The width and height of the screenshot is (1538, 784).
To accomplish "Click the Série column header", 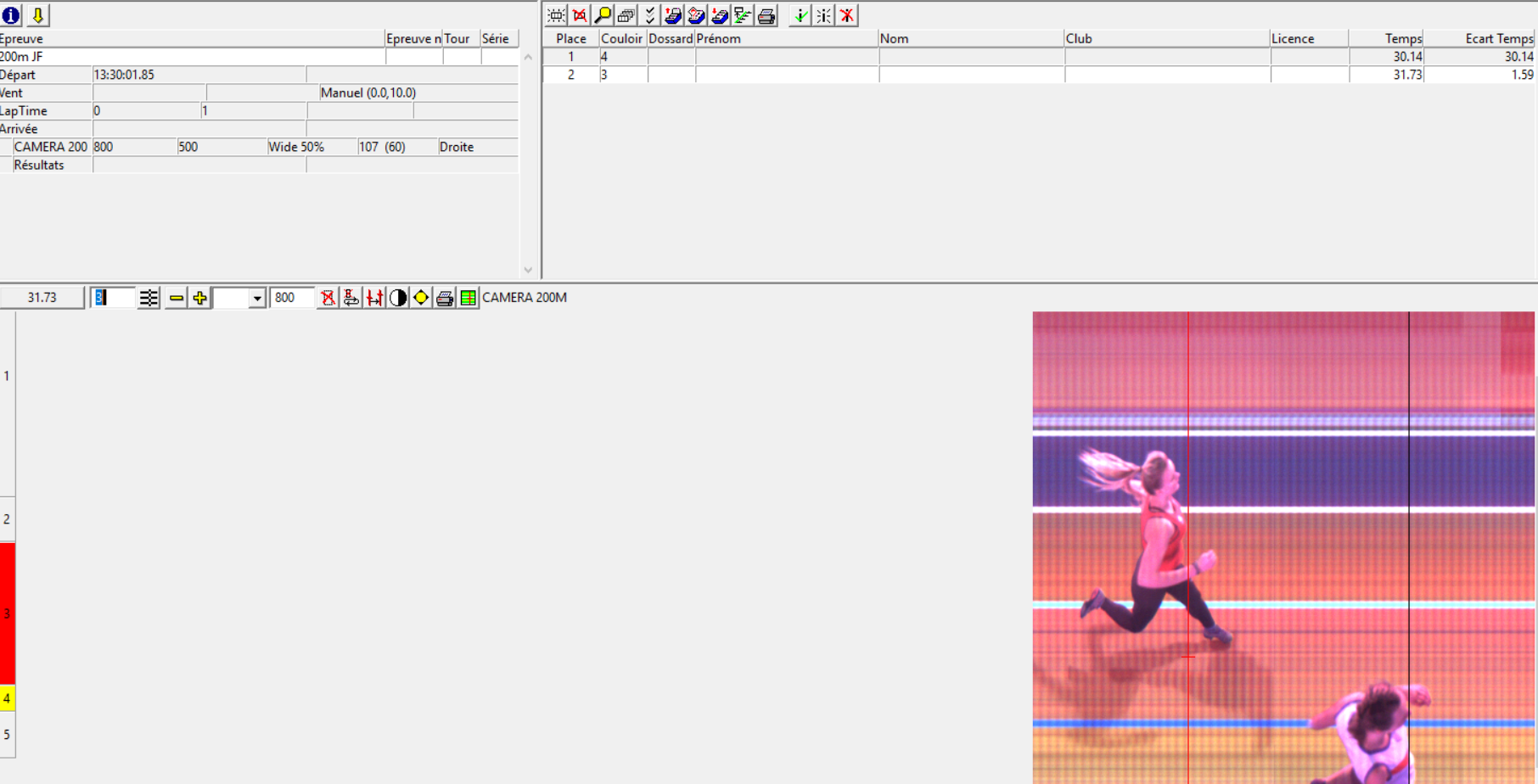I will [499, 38].
